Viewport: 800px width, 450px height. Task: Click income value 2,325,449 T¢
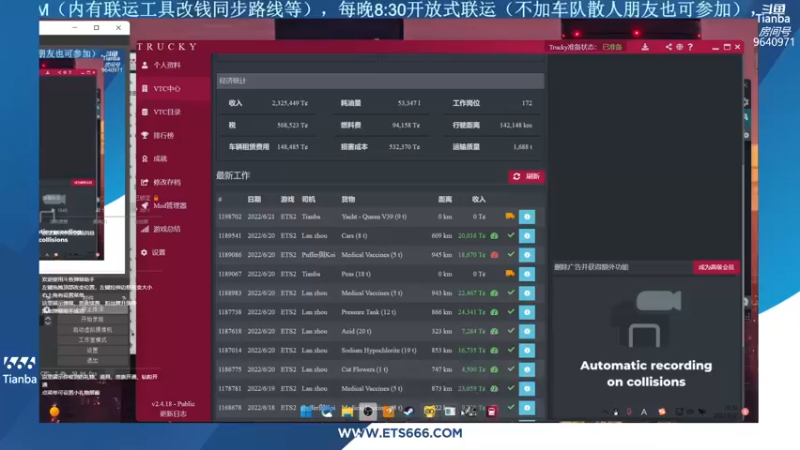pos(290,103)
